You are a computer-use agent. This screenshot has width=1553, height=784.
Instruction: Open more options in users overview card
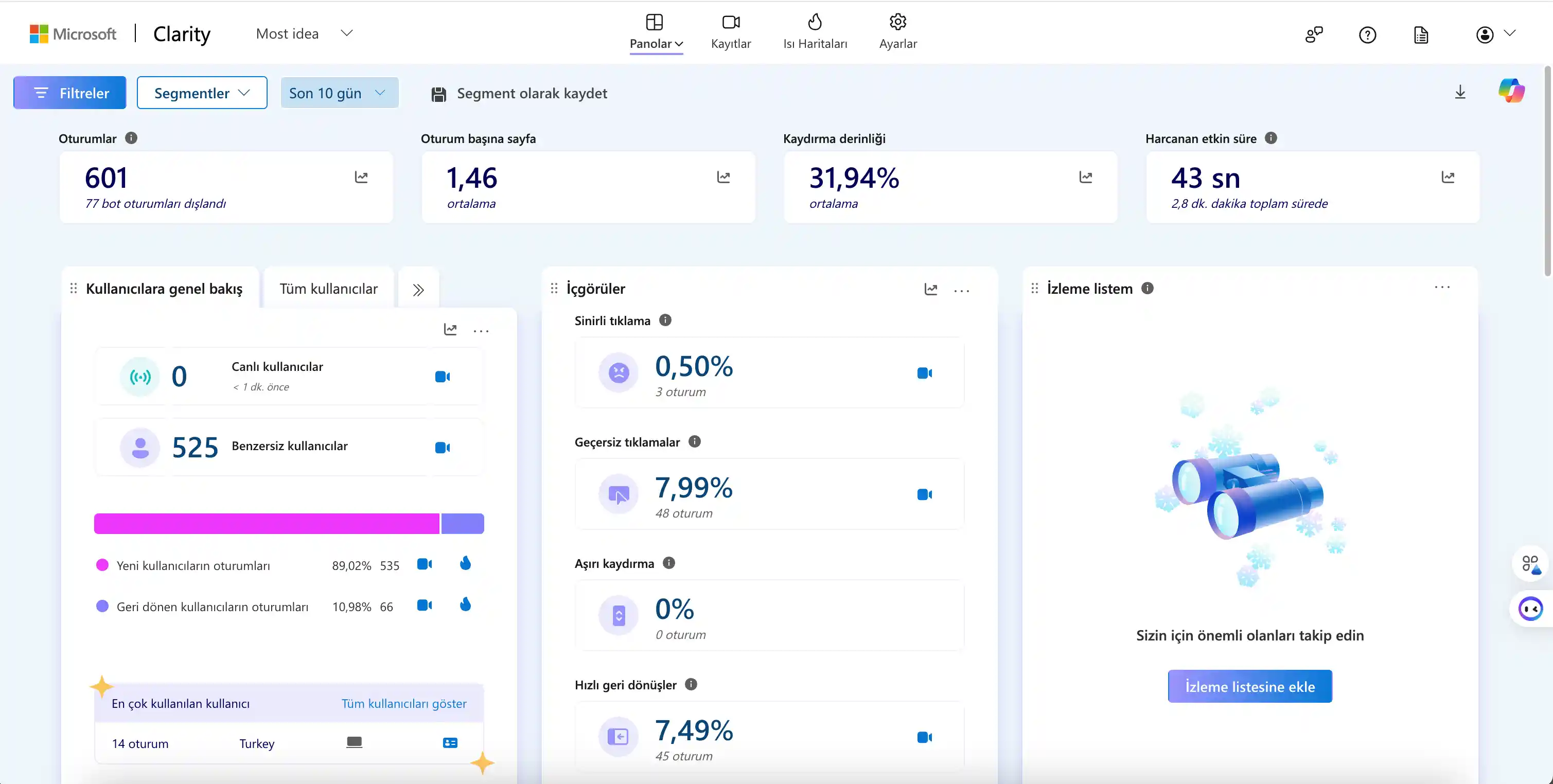(x=481, y=331)
